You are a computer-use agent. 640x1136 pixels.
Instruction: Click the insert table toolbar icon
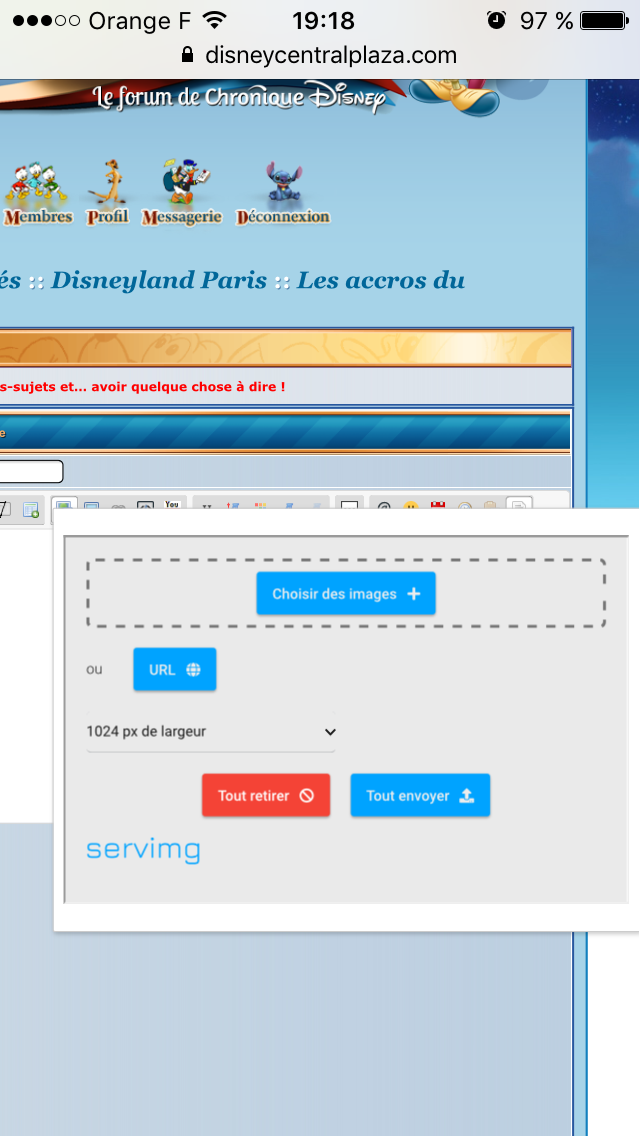(x=30, y=510)
